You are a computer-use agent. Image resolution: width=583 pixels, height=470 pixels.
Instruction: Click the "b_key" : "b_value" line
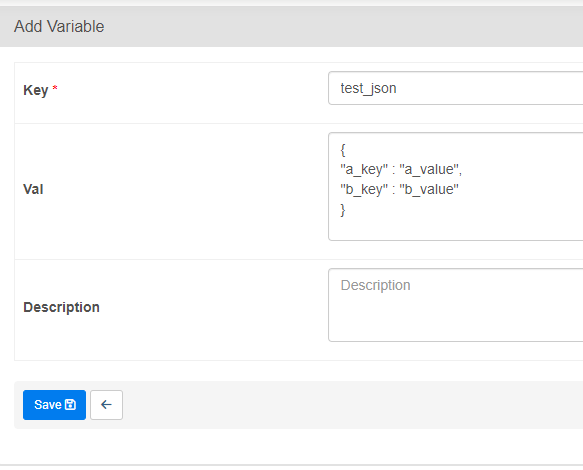click(399, 190)
